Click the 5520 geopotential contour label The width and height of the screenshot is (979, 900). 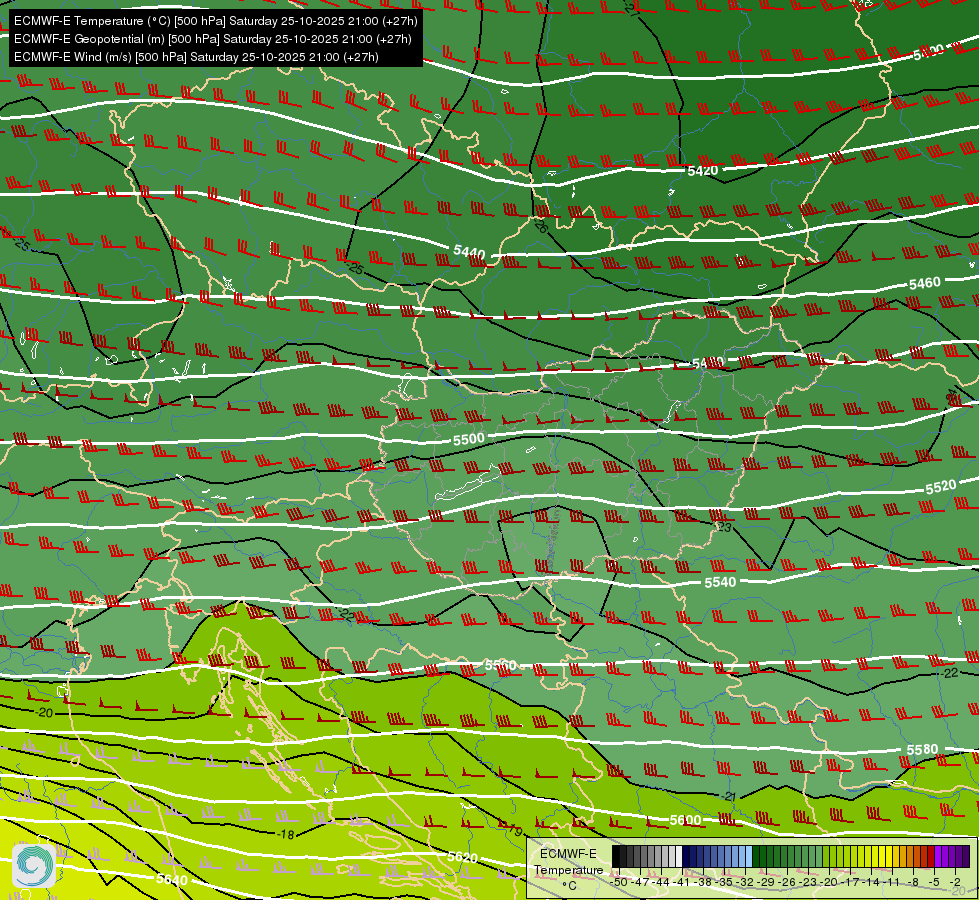(x=941, y=487)
